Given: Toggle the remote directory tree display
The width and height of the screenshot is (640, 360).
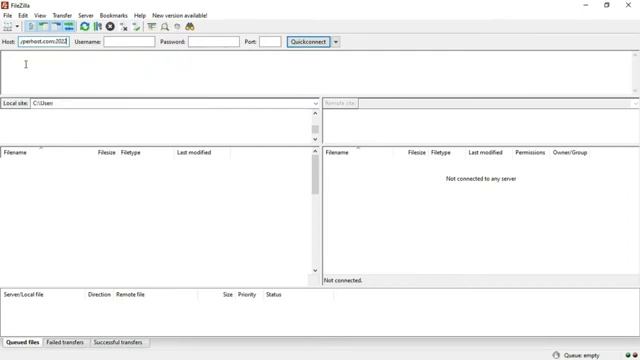Looking at the screenshot, I should click(56, 27).
